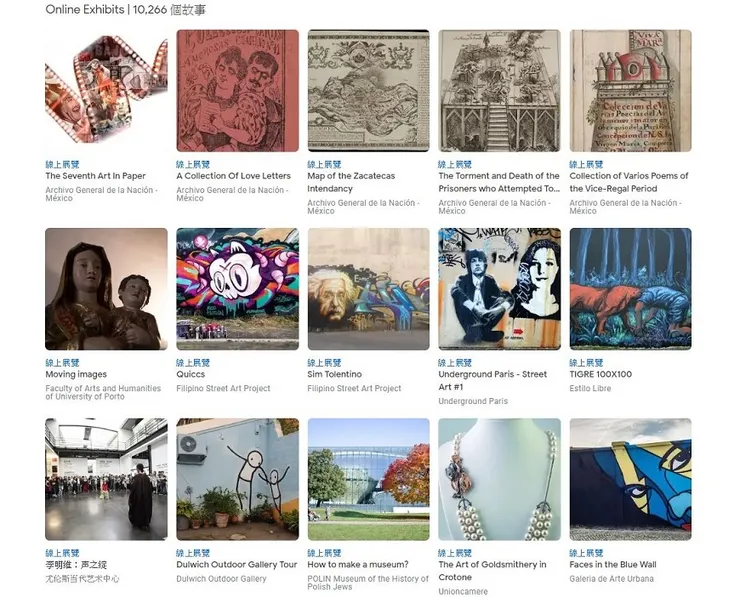Click Faculty of Arts and Humanities partner name

[x=103, y=392]
